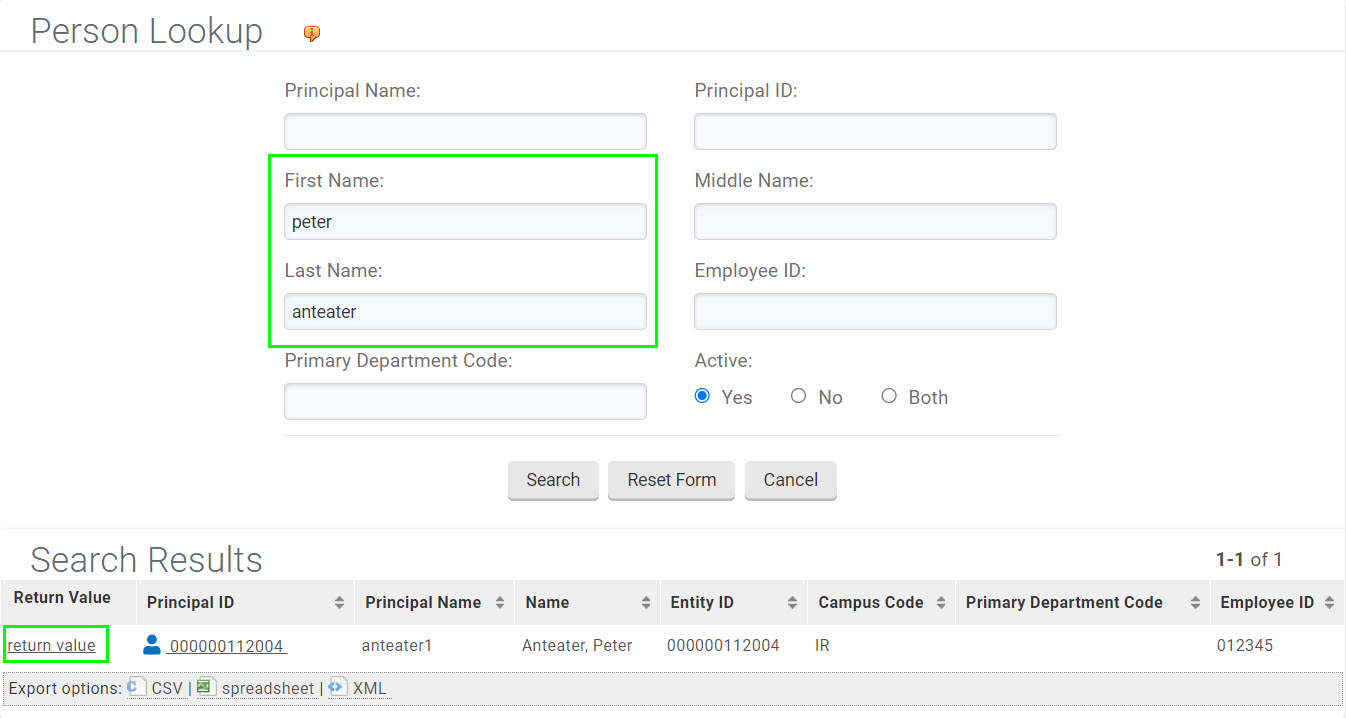This screenshot has width=1346, height=718.
Task: Click the Return Value column header
Action: 62,598
